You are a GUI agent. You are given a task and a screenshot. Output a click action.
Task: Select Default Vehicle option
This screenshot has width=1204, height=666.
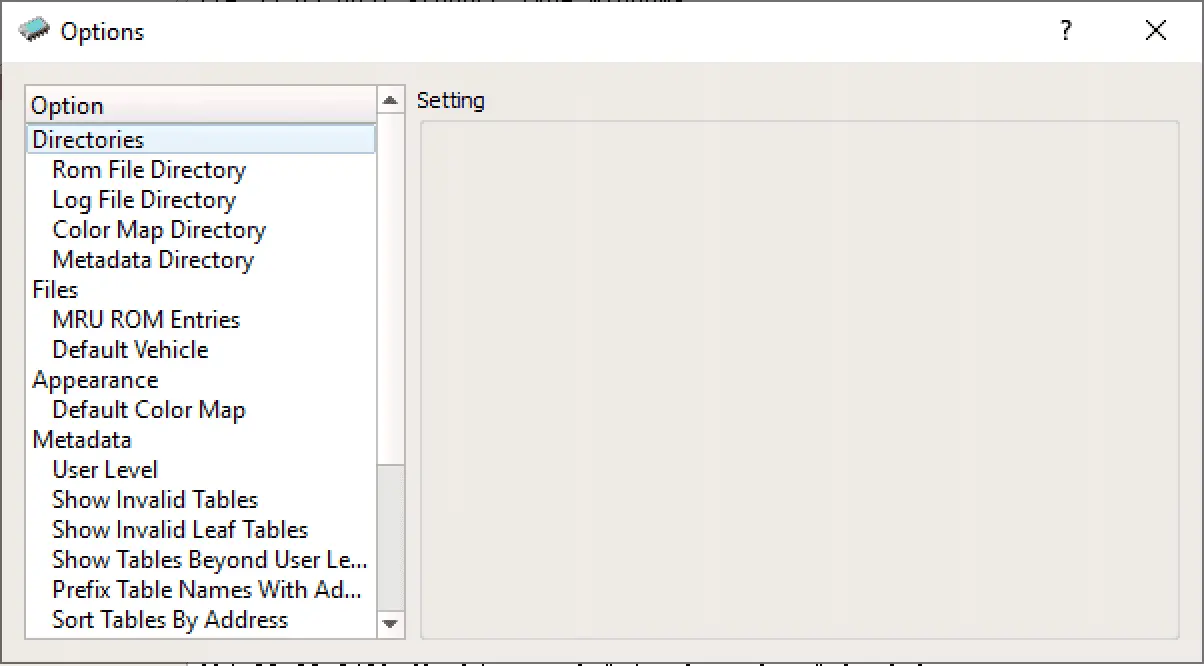130,350
